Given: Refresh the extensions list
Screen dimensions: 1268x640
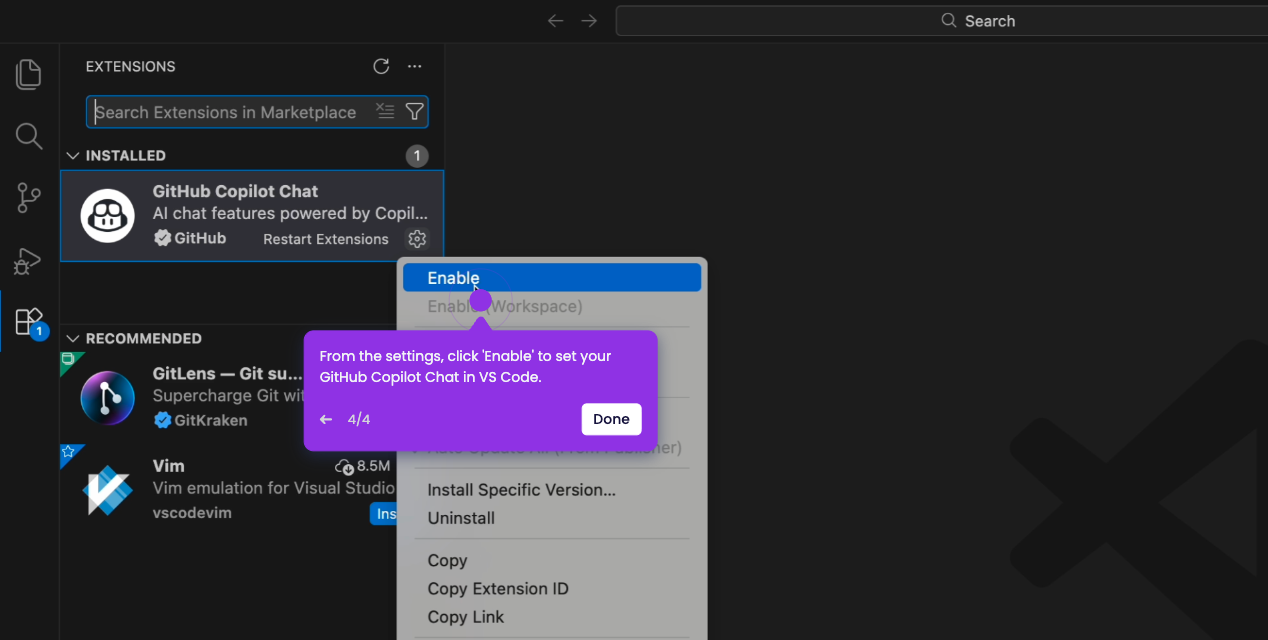Looking at the screenshot, I should (x=381, y=66).
